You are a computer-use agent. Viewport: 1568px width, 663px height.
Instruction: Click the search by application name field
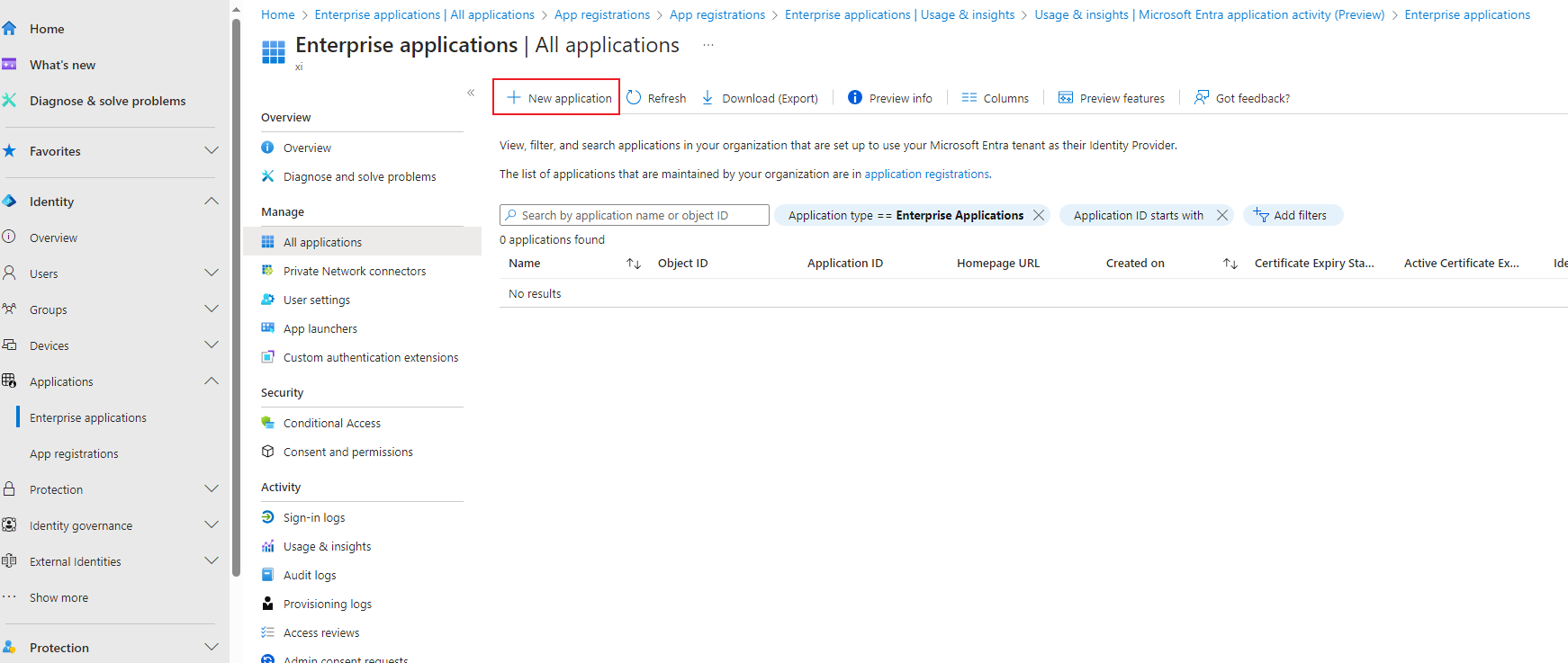click(635, 215)
